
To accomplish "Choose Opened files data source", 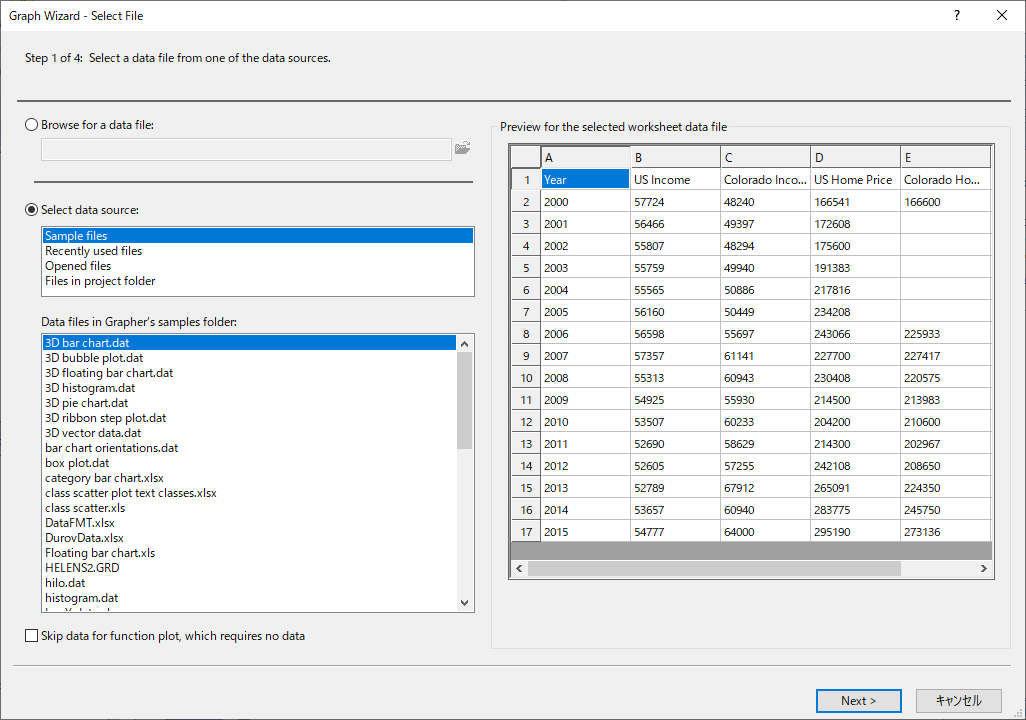I will (x=78, y=266).
